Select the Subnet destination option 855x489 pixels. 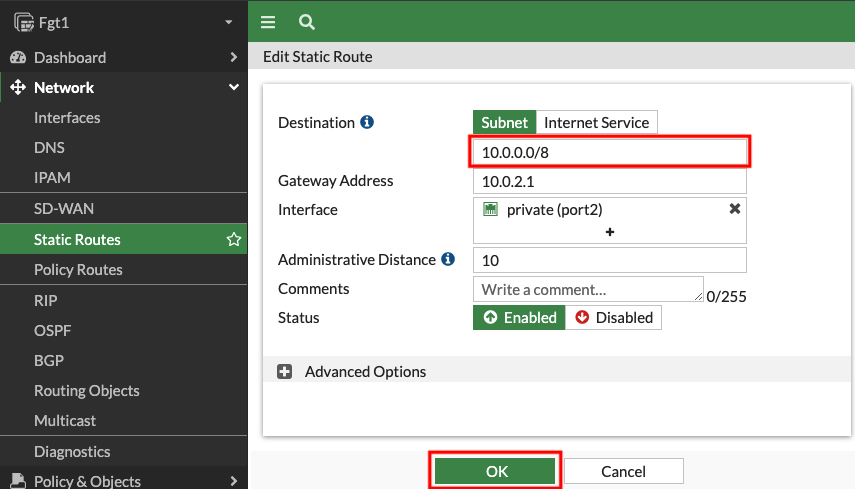tap(504, 122)
